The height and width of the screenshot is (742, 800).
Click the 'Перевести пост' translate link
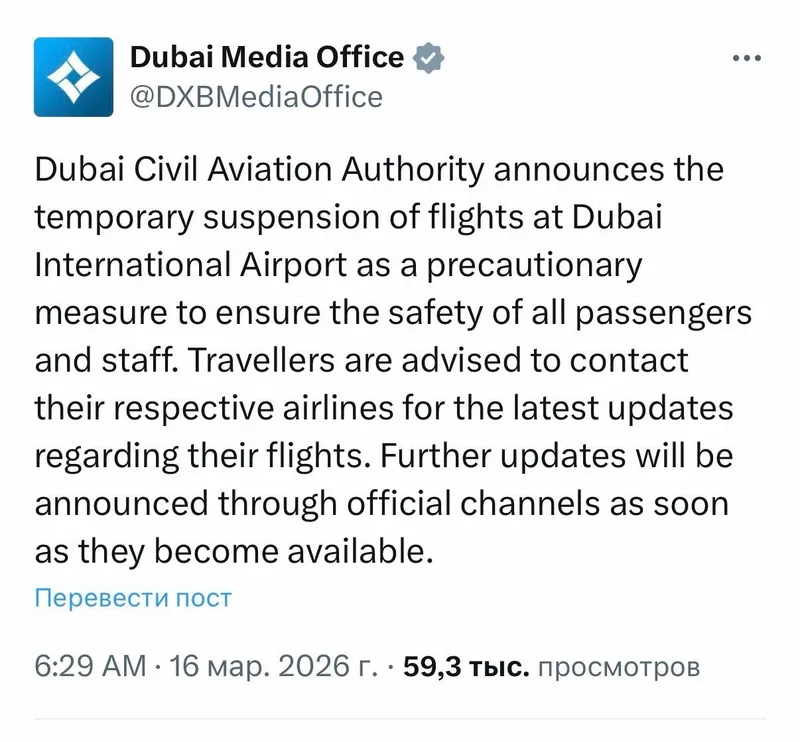pos(133,598)
